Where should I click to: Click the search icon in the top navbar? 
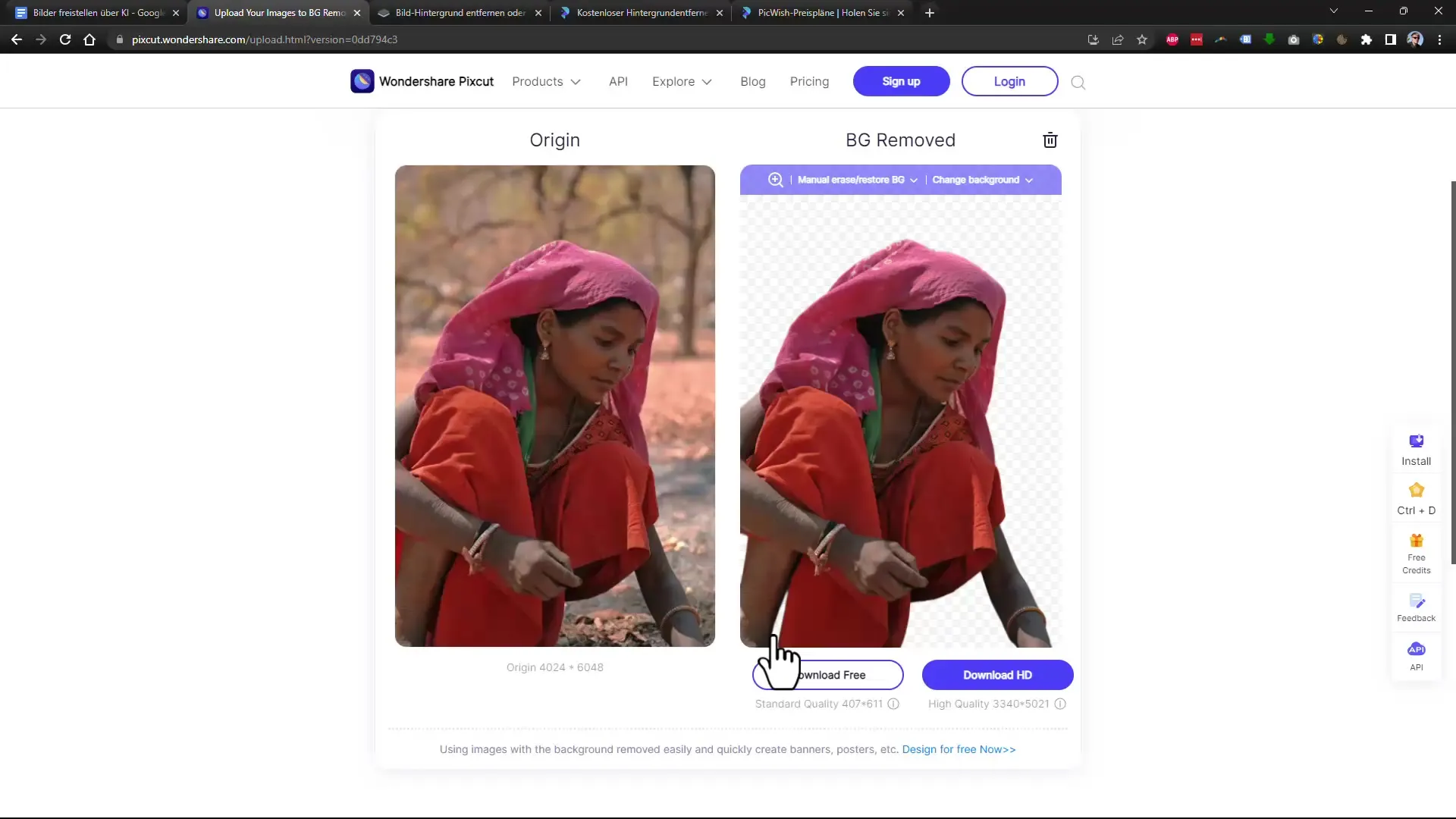click(x=1078, y=82)
